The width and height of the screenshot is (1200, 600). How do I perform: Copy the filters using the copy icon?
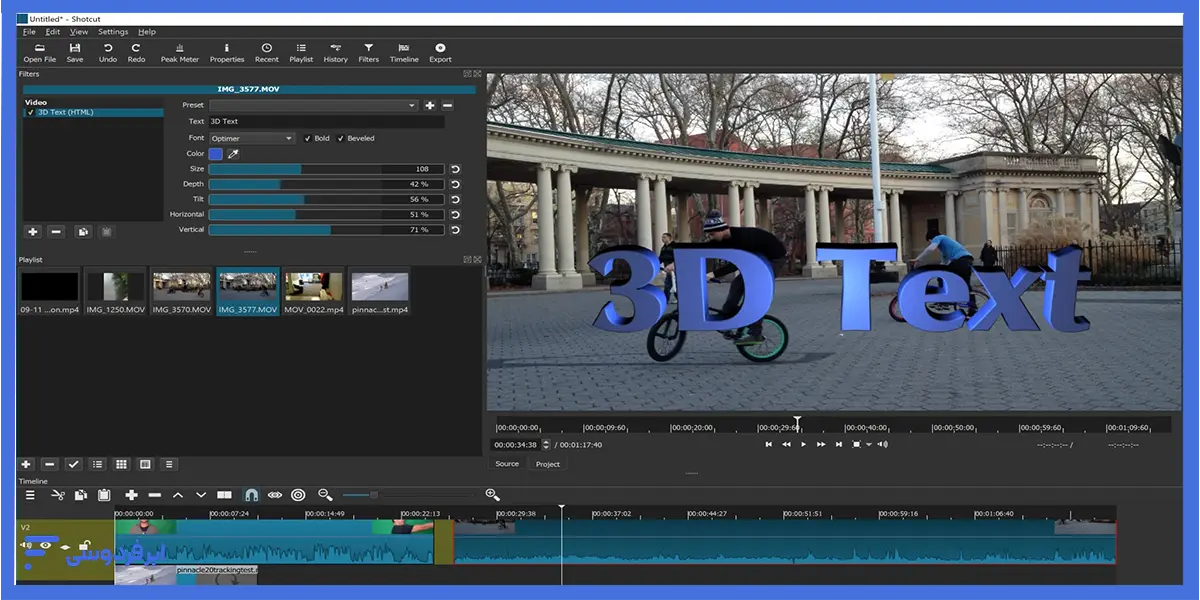click(x=83, y=231)
